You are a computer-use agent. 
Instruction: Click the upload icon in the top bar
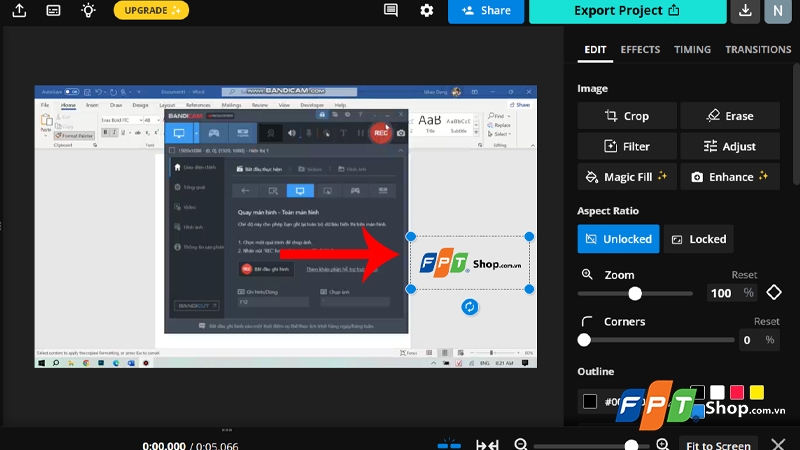point(19,10)
